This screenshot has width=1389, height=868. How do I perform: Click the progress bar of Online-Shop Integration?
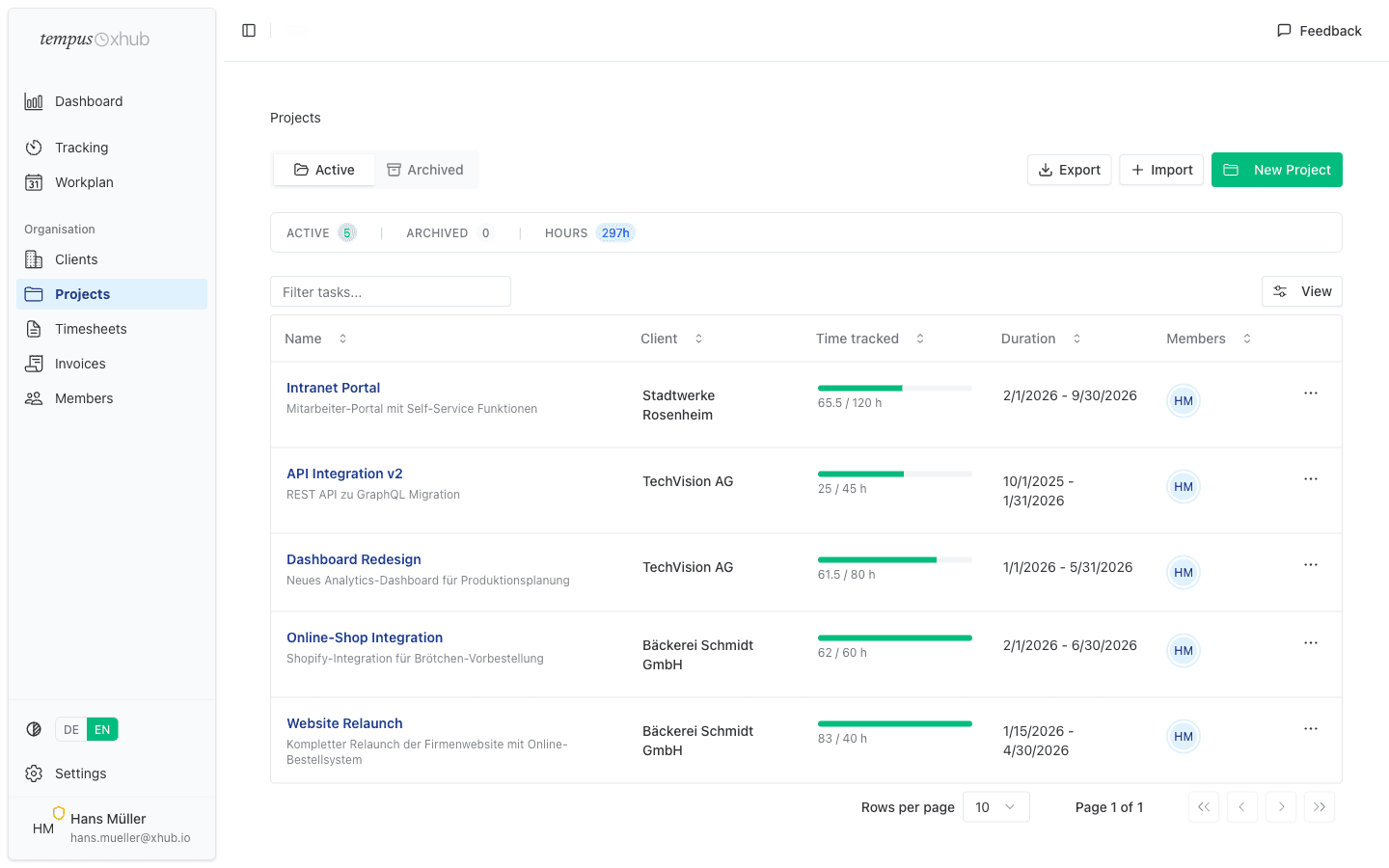(x=894, y=637)
